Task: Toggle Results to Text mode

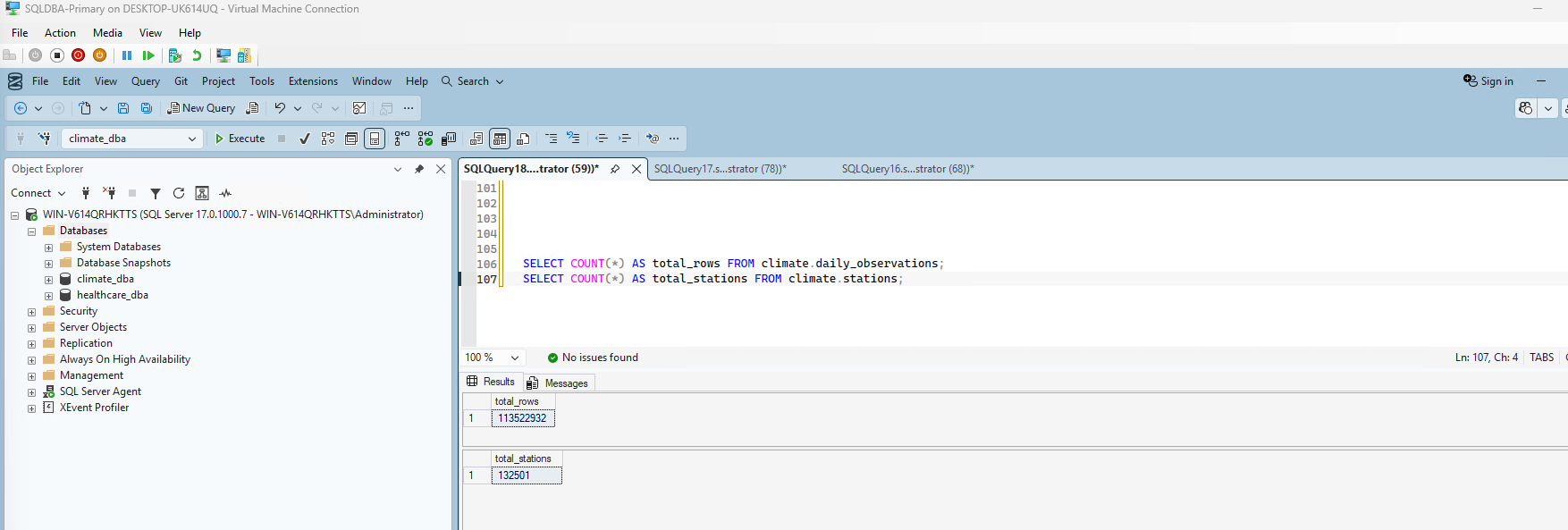Action: pos(476,139)
